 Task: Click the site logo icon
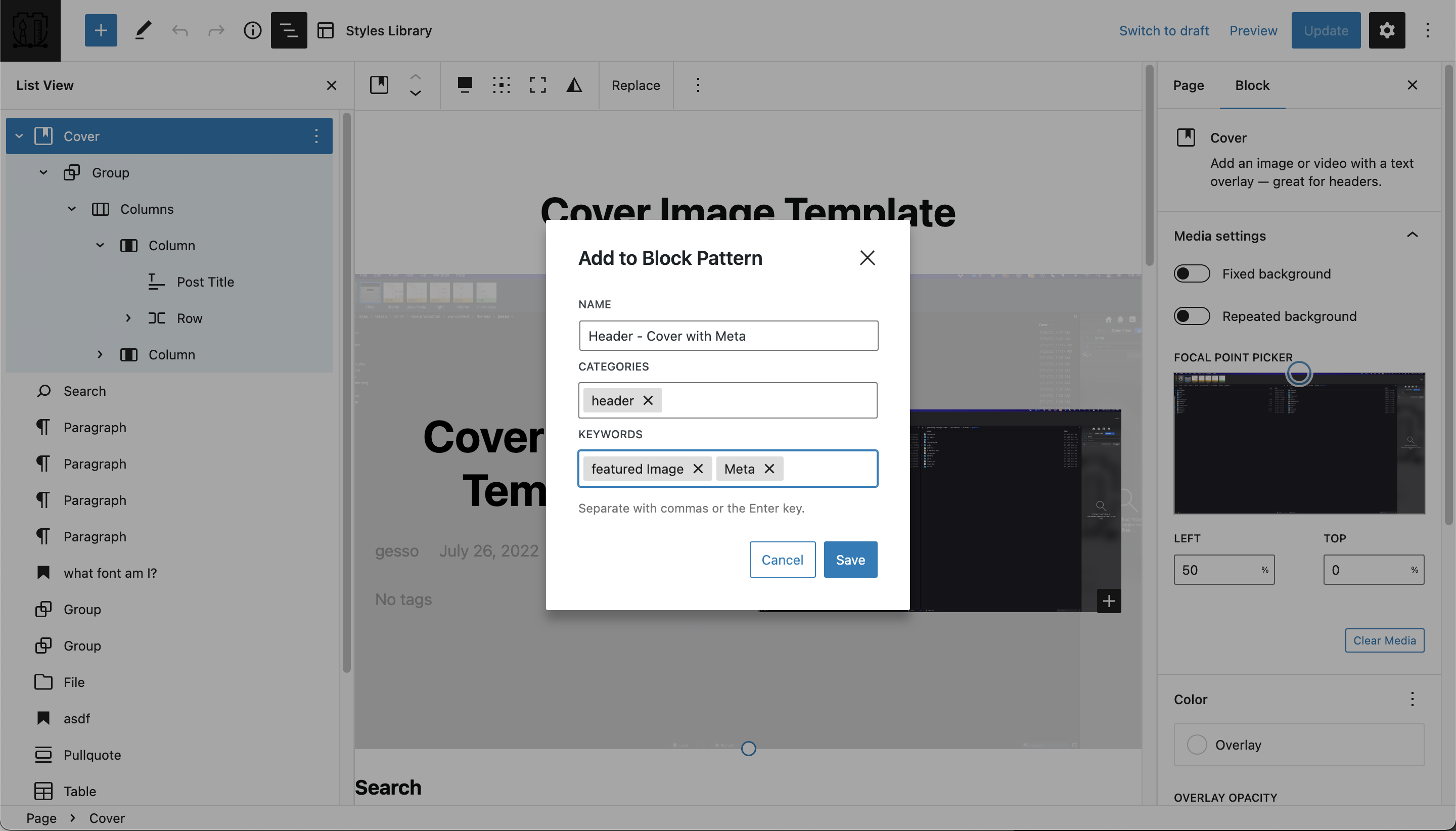coord(30,30)
